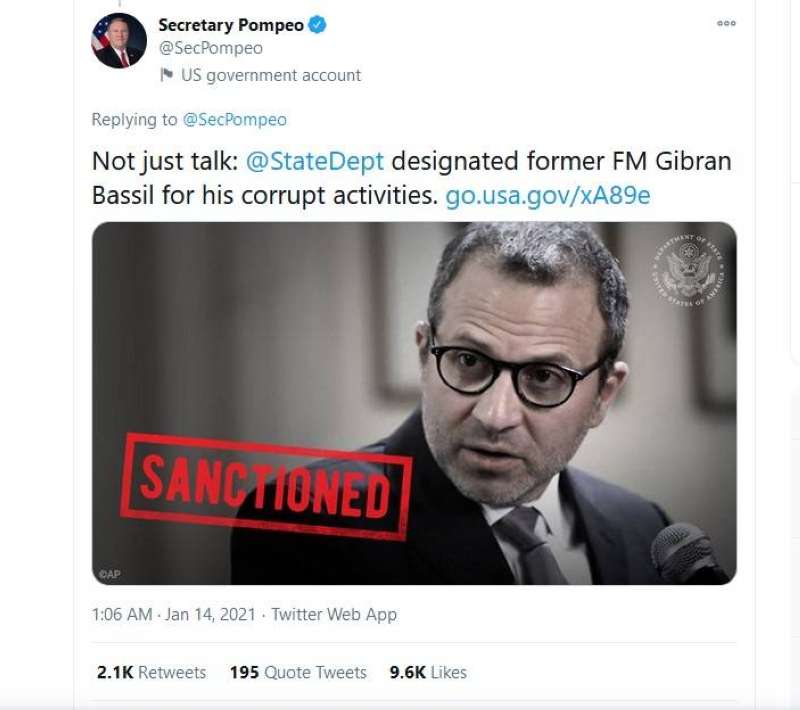Click the 1:06 AM timestamp
Screen dimensions: 800x710
click(x=121, y=614)
